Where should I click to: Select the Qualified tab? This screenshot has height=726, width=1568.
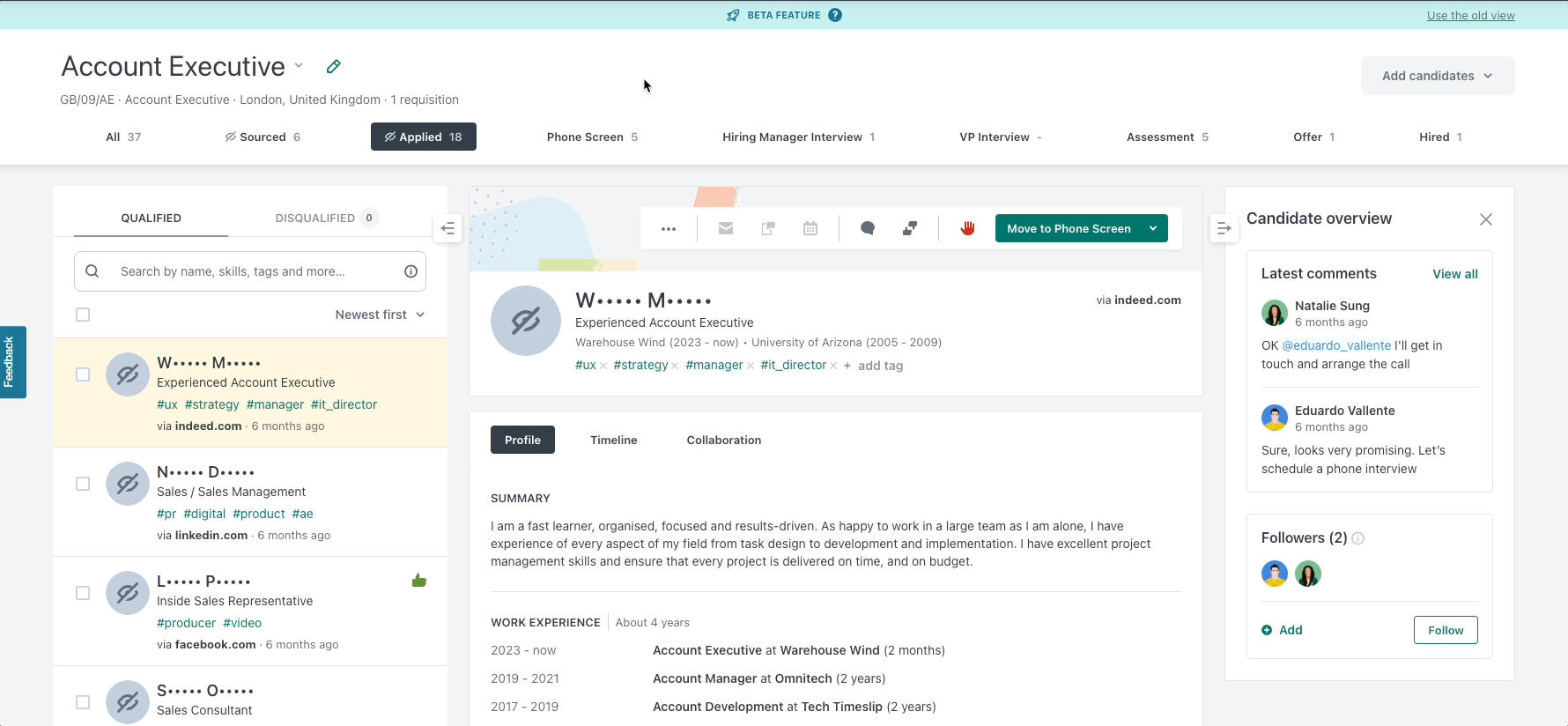tap(151, 218)
